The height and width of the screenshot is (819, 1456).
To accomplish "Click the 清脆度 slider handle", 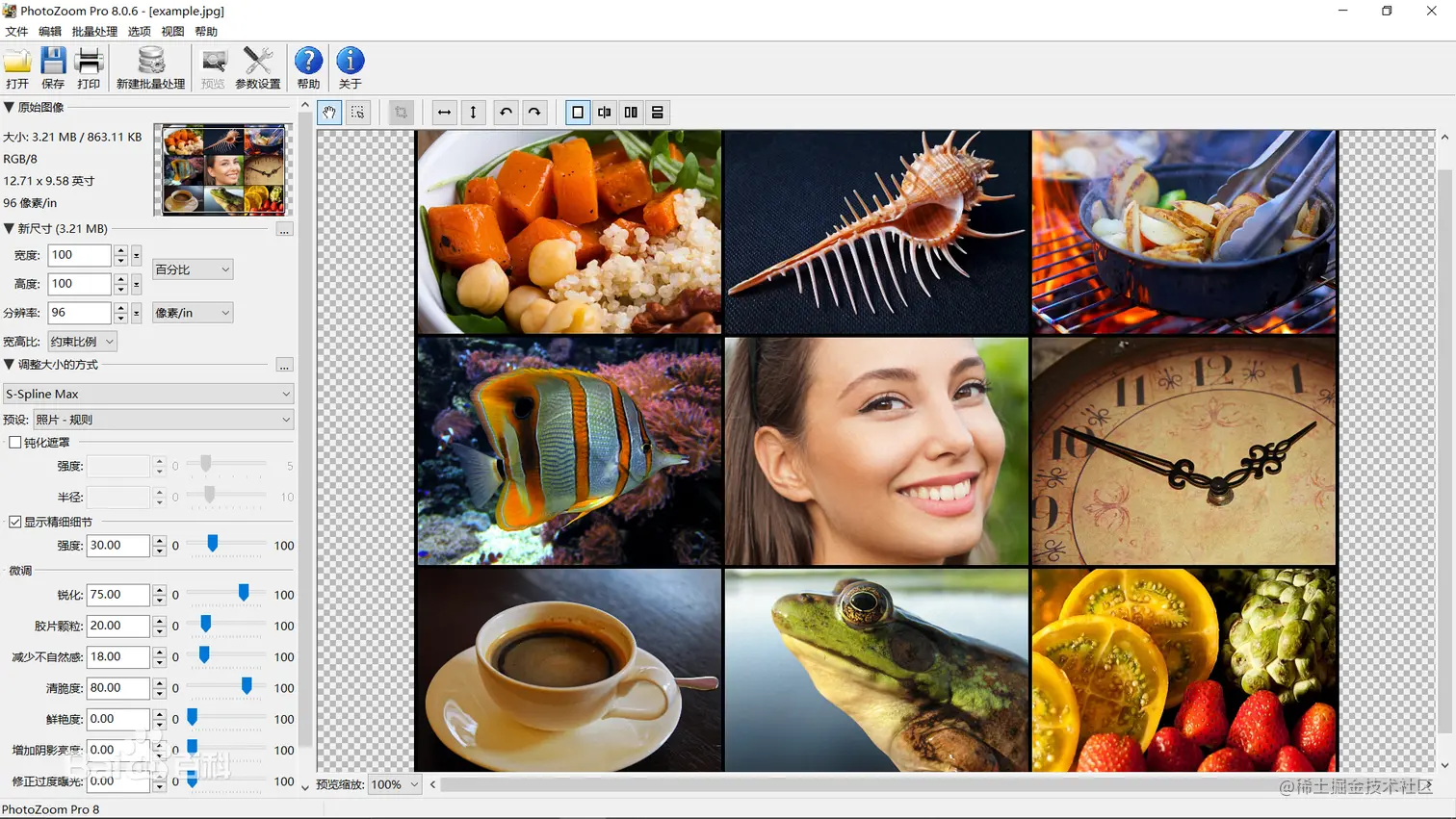I will coord(247,685).
